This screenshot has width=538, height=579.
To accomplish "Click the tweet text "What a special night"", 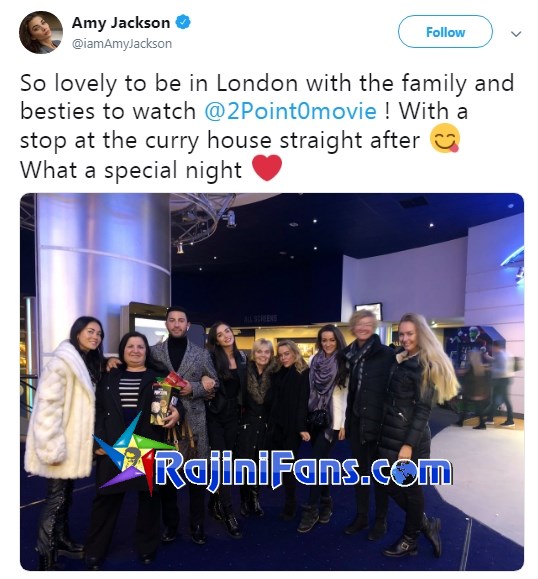I will coord(131,170).
